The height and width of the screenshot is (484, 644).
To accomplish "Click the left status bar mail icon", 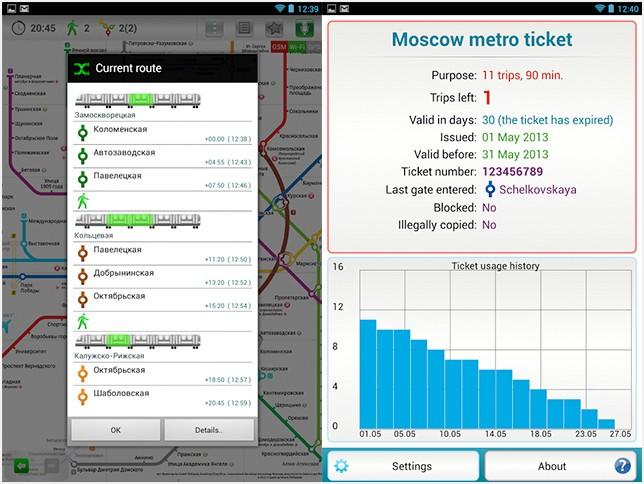I will [x=24, y=8].
